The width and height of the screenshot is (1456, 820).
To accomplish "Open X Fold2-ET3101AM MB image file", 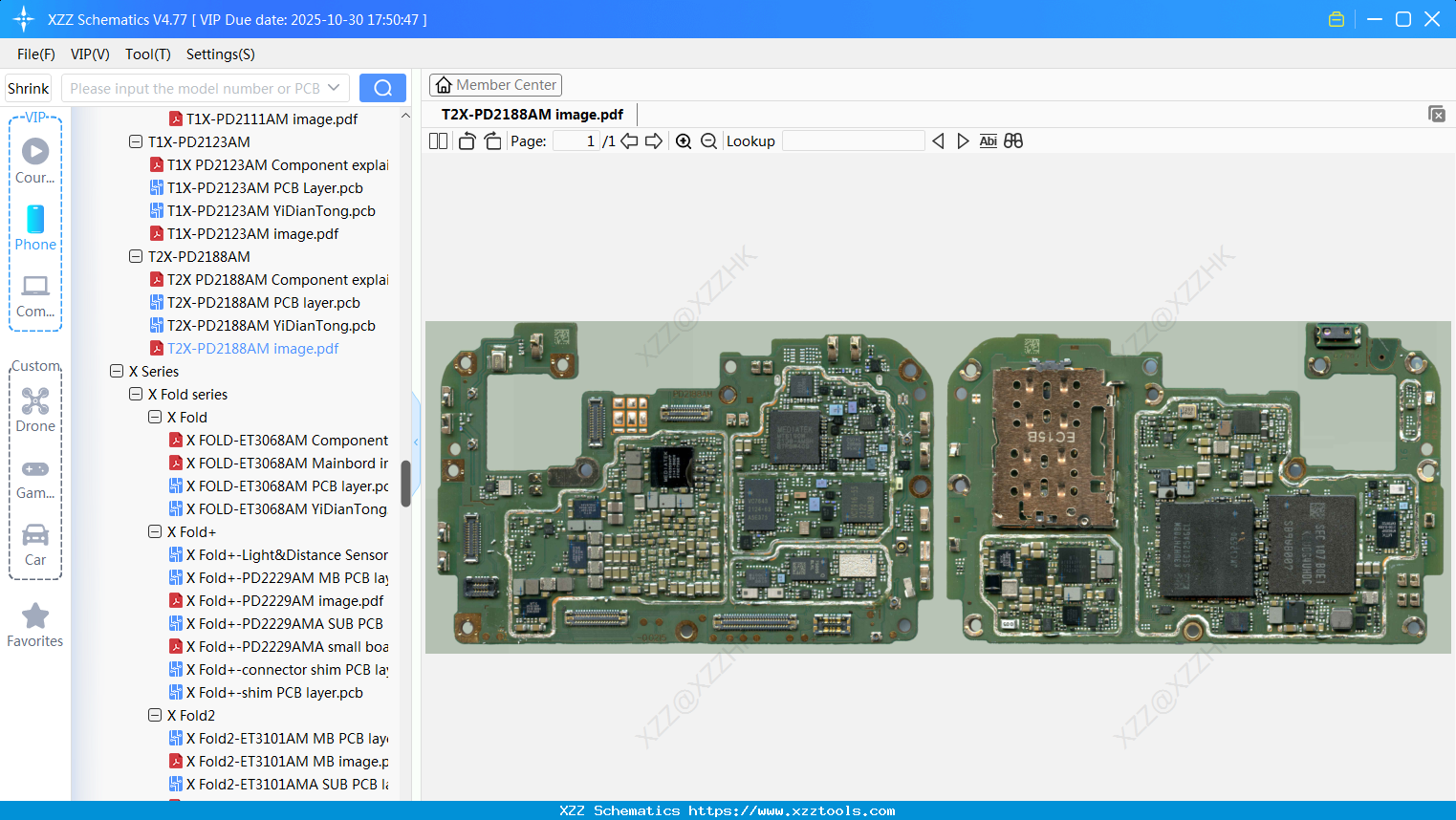I will (x=287, y=762).
